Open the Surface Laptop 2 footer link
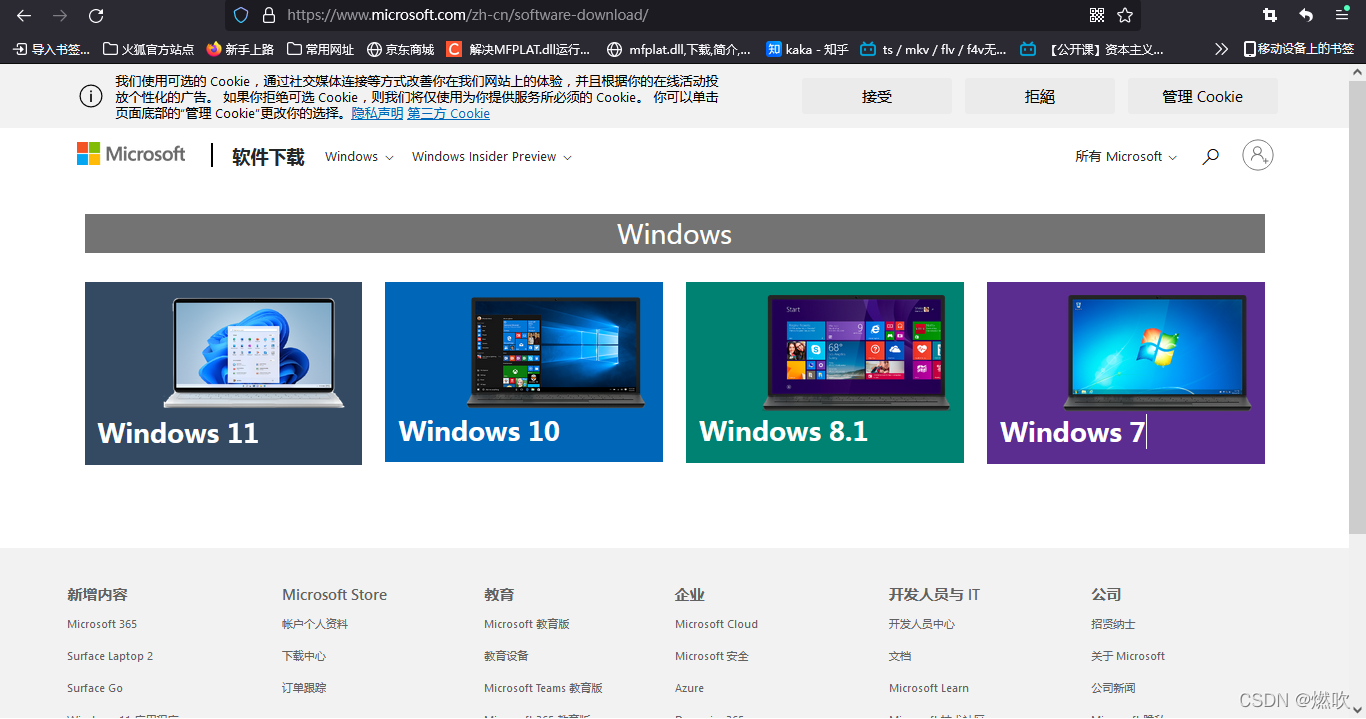Image resolution: width=1366 pixels, height=719 pixels. click(110, 656)
